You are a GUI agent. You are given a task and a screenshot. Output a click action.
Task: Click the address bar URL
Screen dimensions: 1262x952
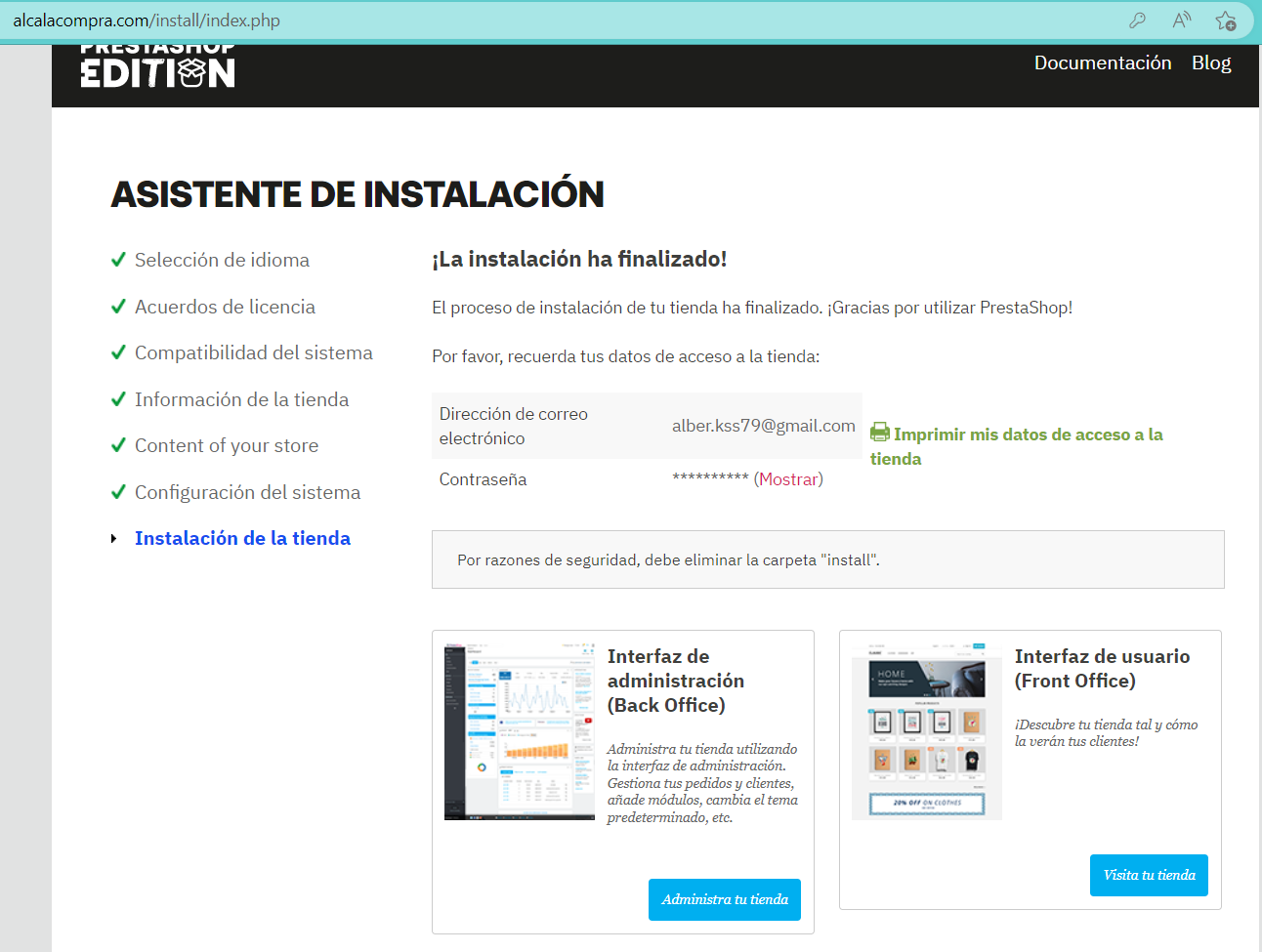click(x=147, y=21)
